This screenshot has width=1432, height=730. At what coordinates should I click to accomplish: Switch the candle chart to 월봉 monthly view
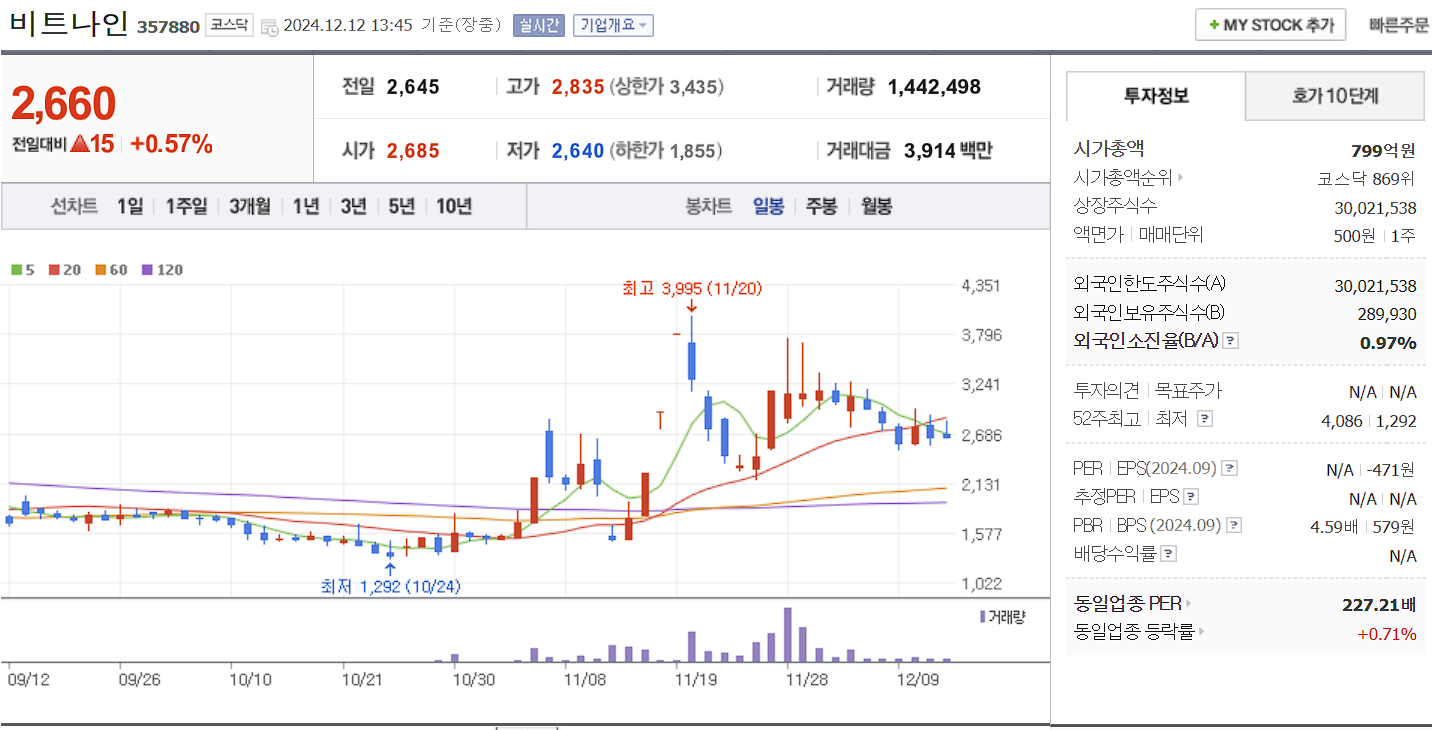point(875,207)
